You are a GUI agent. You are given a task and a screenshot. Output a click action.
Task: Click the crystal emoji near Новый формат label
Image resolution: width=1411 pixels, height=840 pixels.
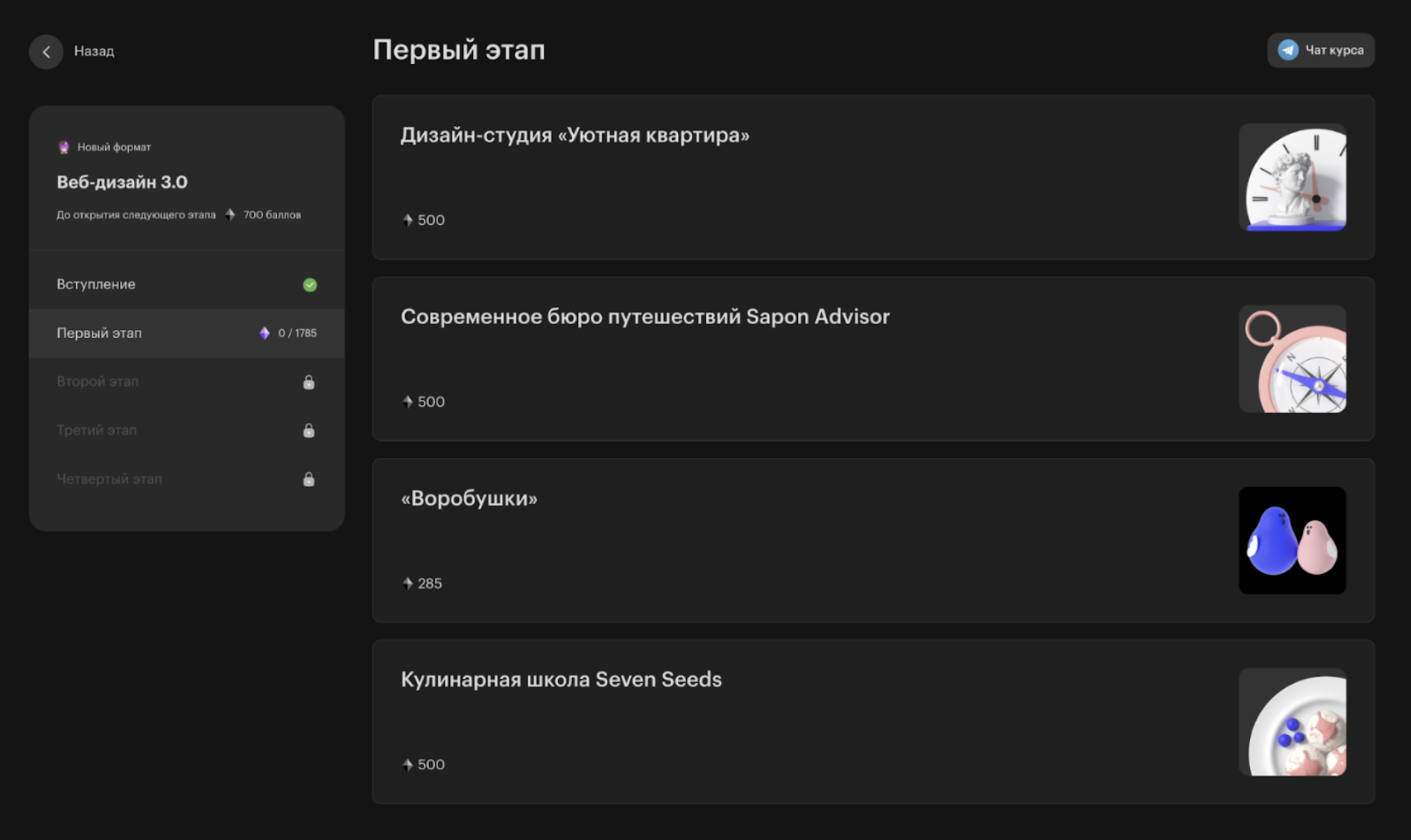pyautogui.click(x=63, y=146)
